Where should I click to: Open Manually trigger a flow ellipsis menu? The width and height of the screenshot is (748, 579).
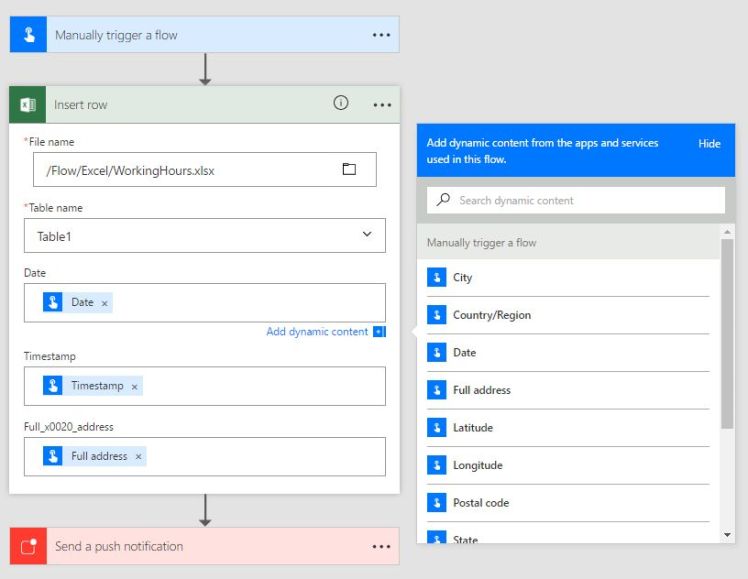click(381, 35)
